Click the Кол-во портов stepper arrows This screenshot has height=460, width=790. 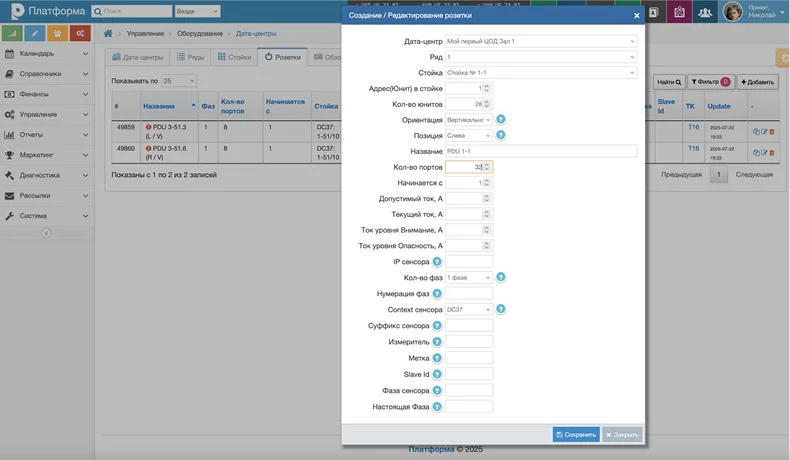pyautogui.click(x=486, y=167)
